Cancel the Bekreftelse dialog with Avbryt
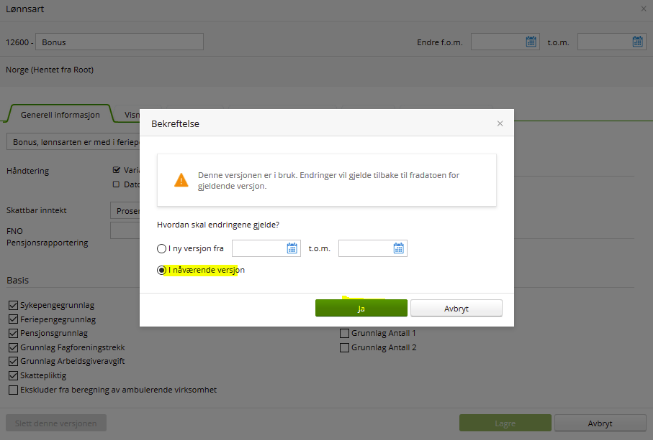Viewport: 653px width, 440px height. (x=456, y=308)
